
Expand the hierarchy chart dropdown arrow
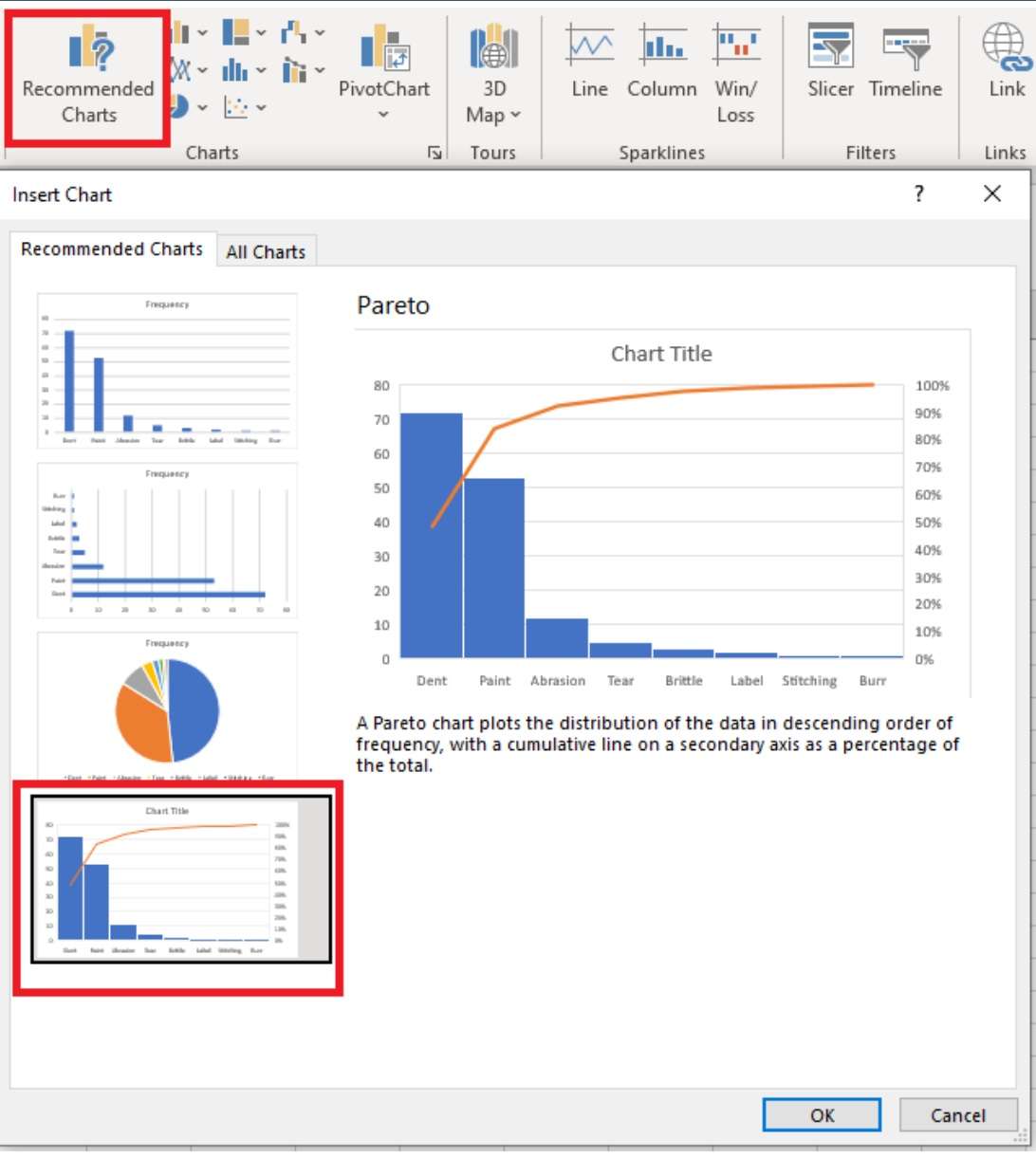click(x=261, y=33)
